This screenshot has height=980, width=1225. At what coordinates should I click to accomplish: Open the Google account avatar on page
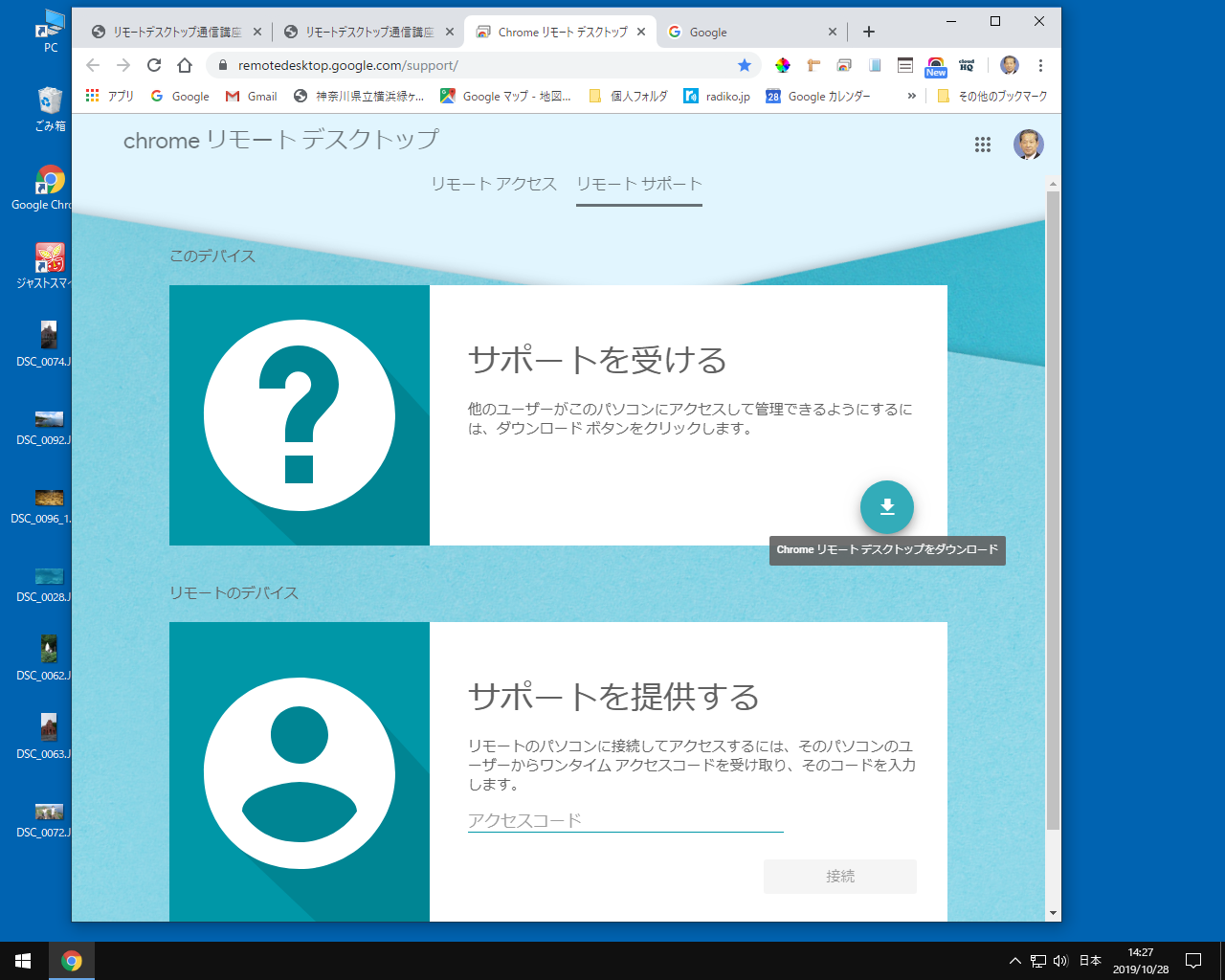(1029, 145)
